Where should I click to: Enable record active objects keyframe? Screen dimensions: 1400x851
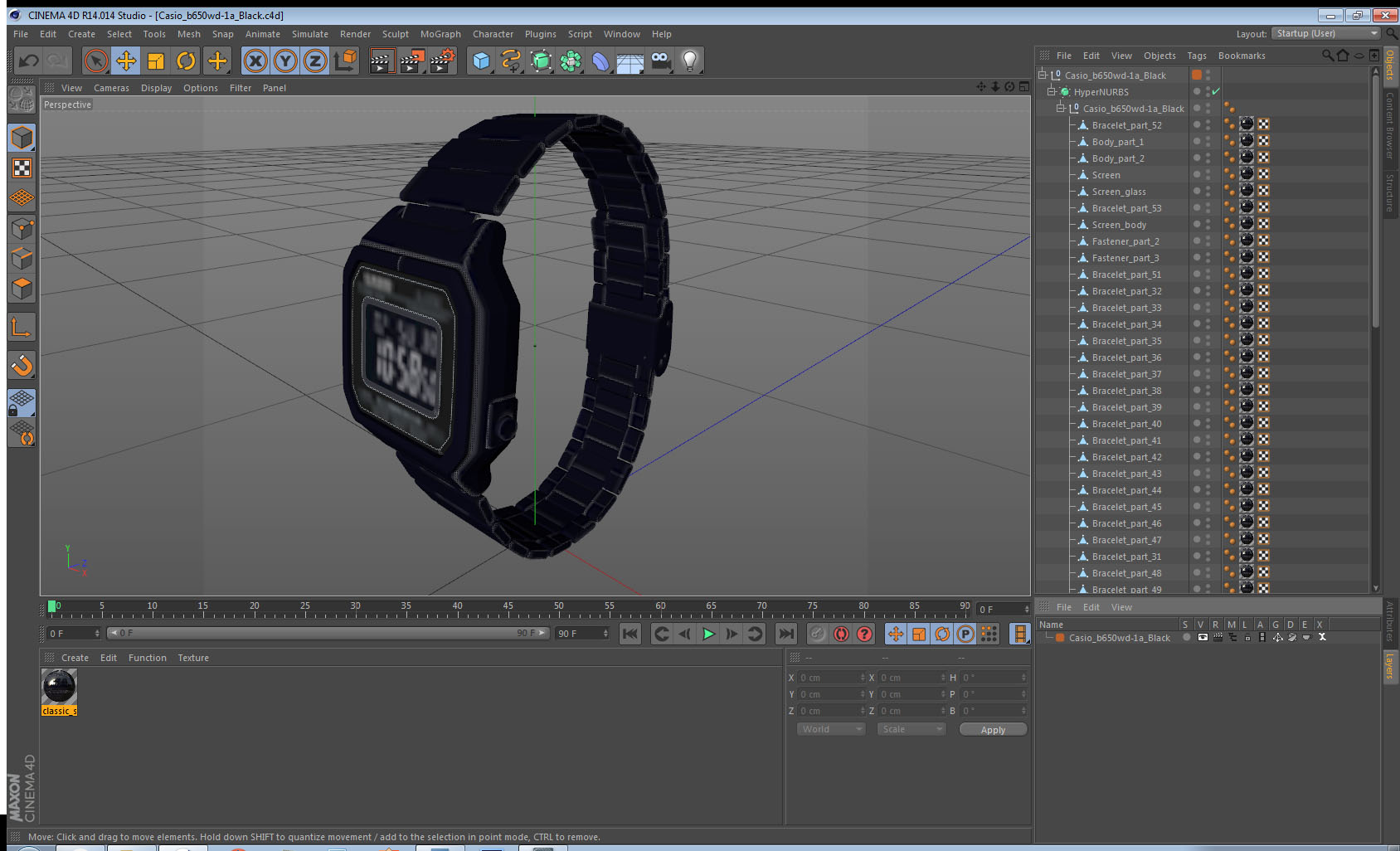[818, 634]
